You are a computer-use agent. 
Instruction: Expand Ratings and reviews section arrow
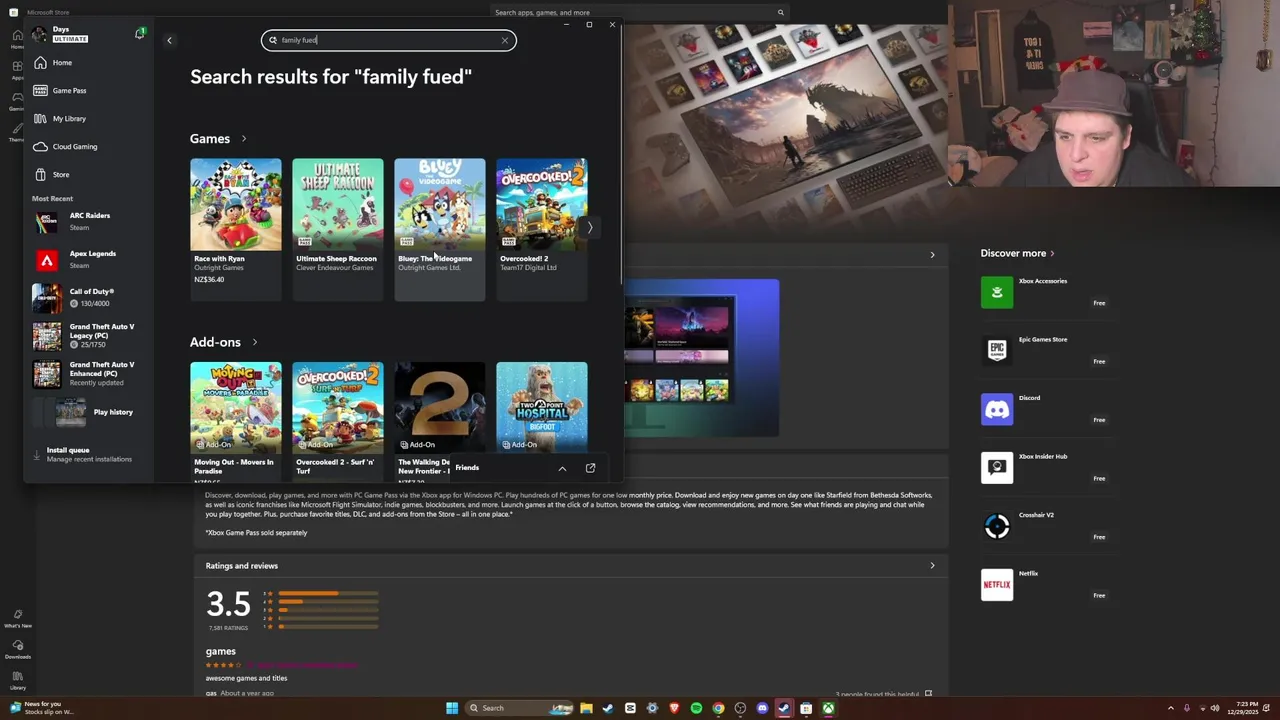coord(932,566)
